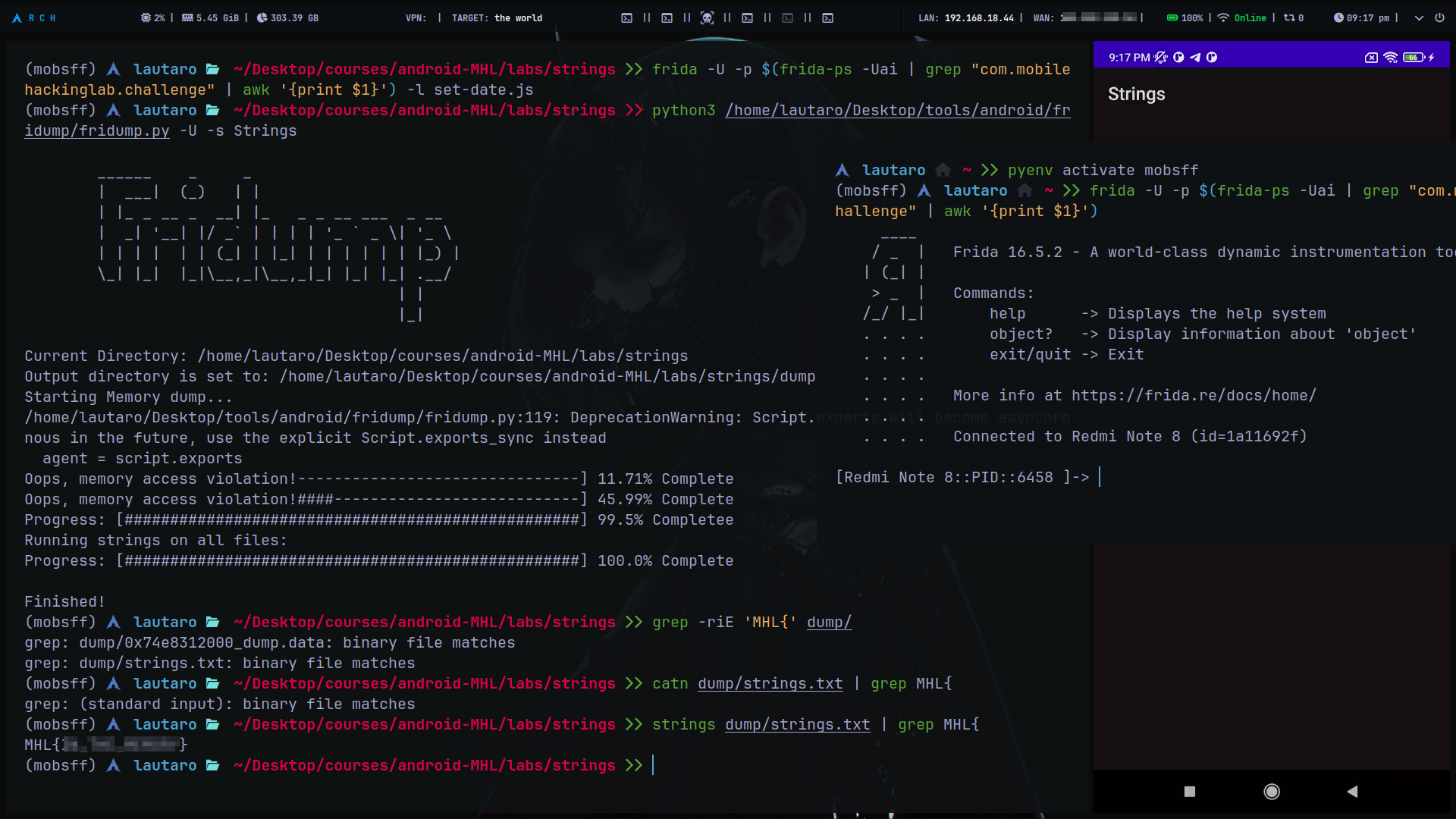
Task: Click the 11.71% Complete violation line
Action: [378, 479]
